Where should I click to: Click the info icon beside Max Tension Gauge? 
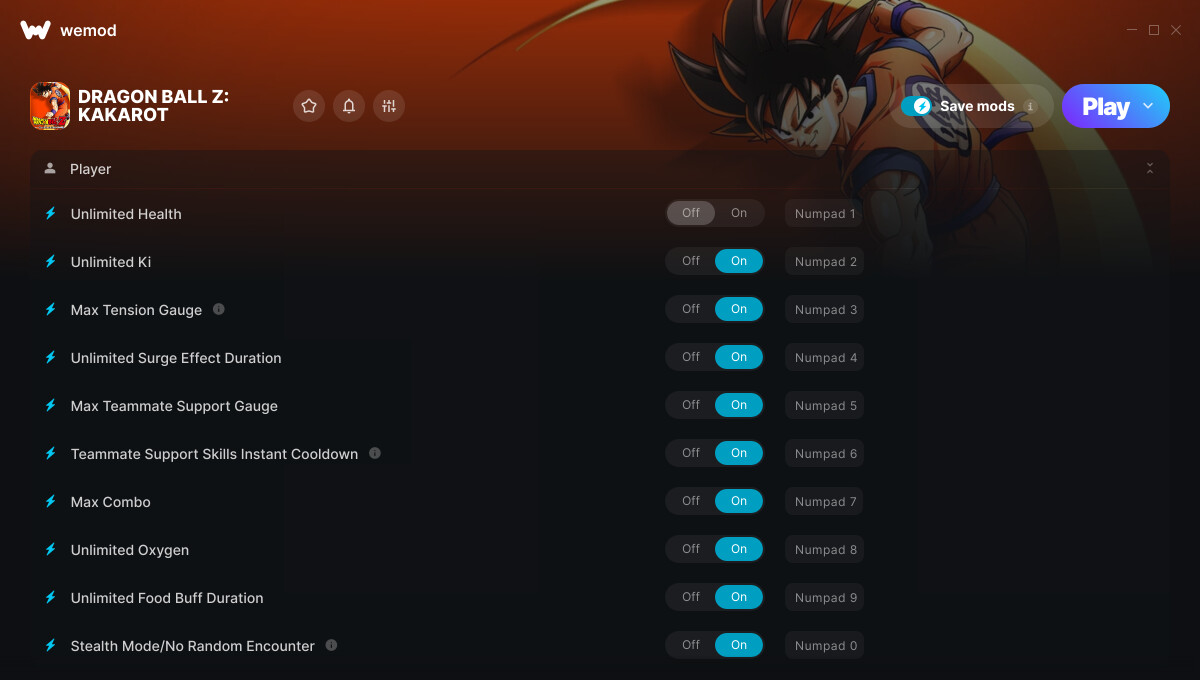[x=219, y=309]
